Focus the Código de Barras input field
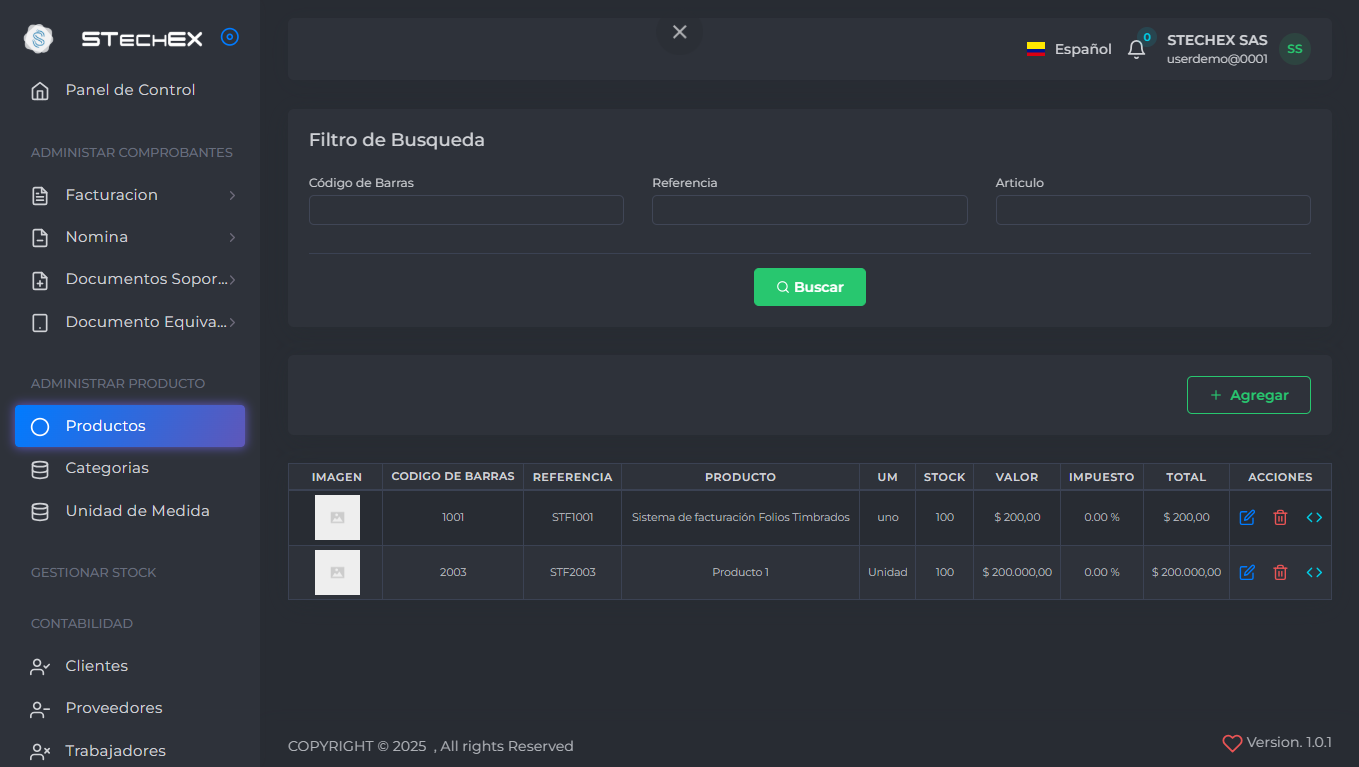 (466, 210)
